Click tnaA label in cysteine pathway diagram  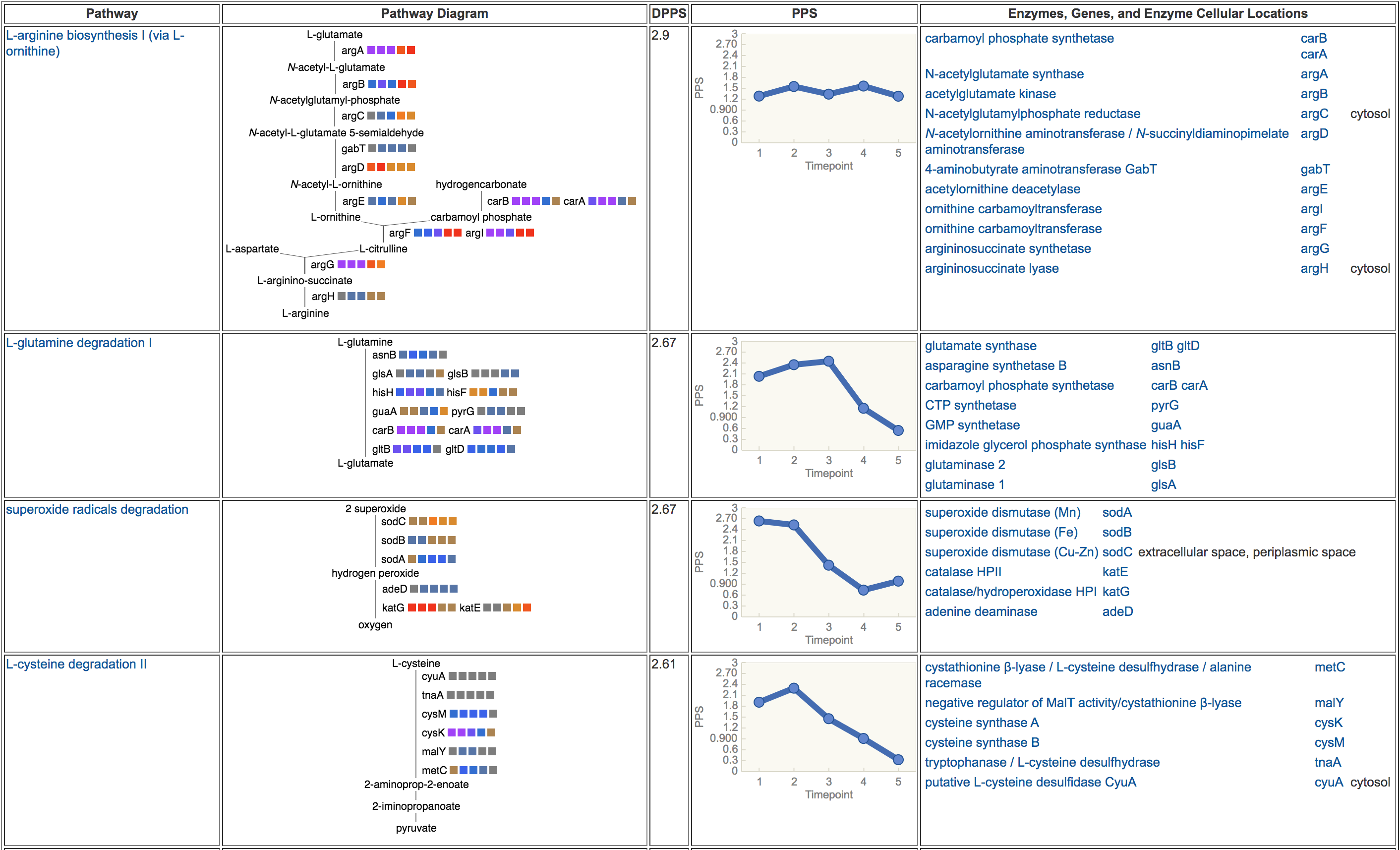click(432, 695)
